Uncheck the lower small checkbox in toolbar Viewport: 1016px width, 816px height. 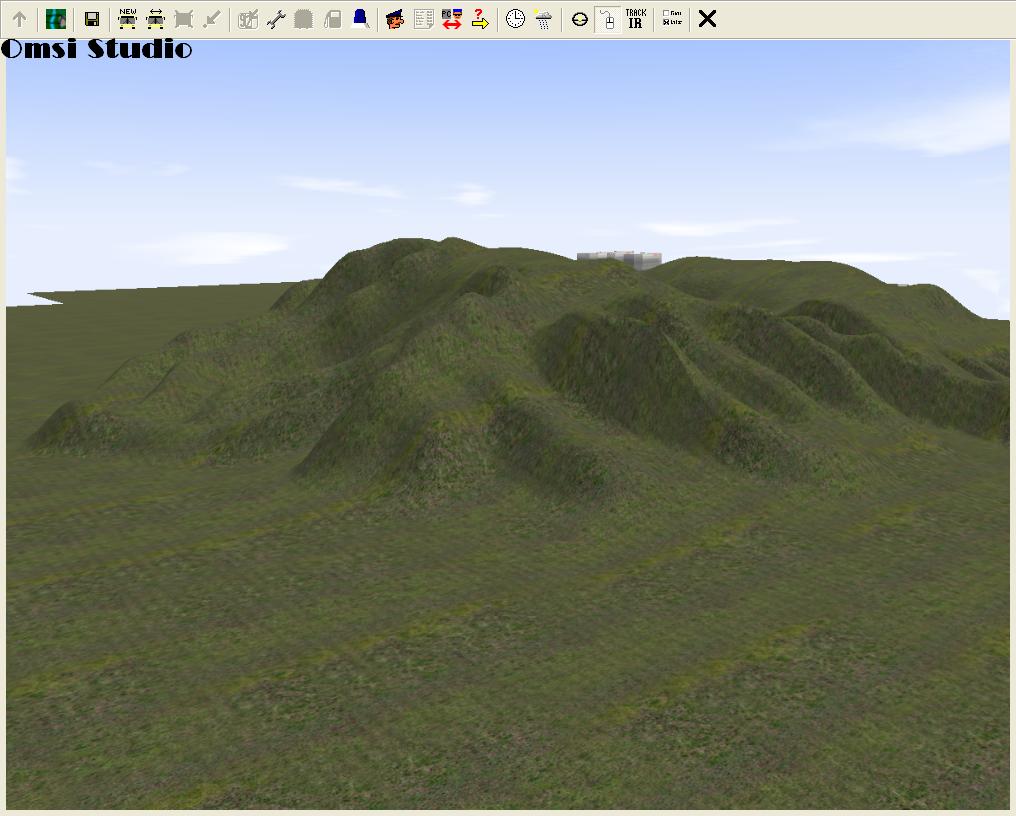click(666, 23)
